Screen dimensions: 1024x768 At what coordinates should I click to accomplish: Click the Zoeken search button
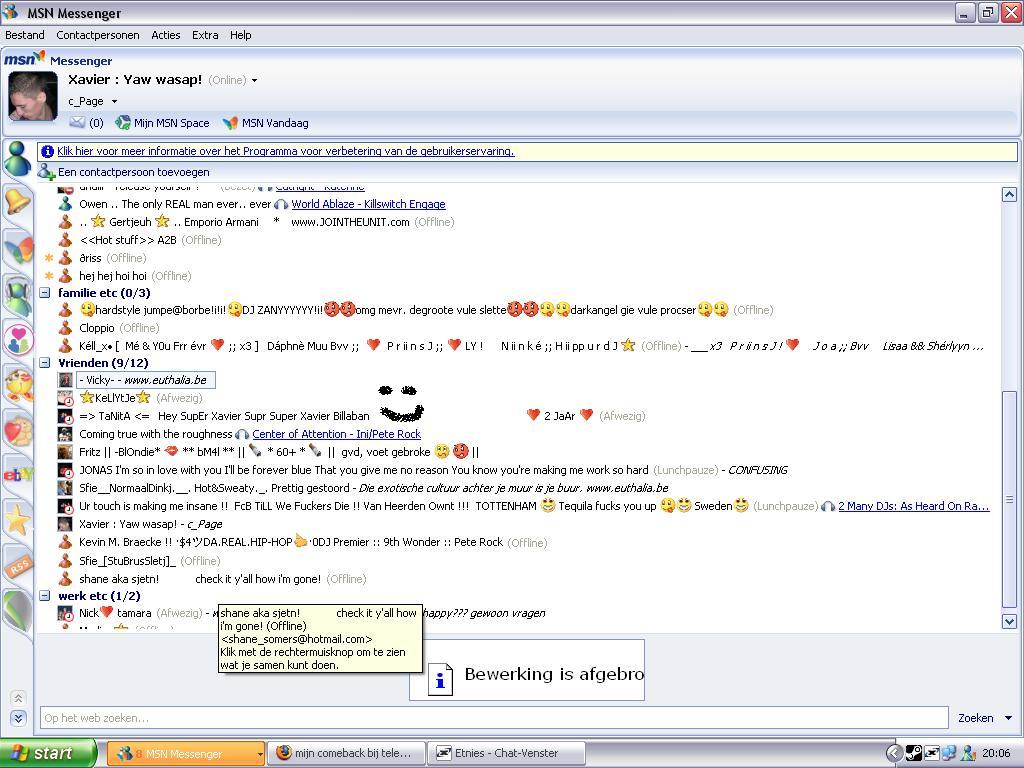(x=976, y=718)
